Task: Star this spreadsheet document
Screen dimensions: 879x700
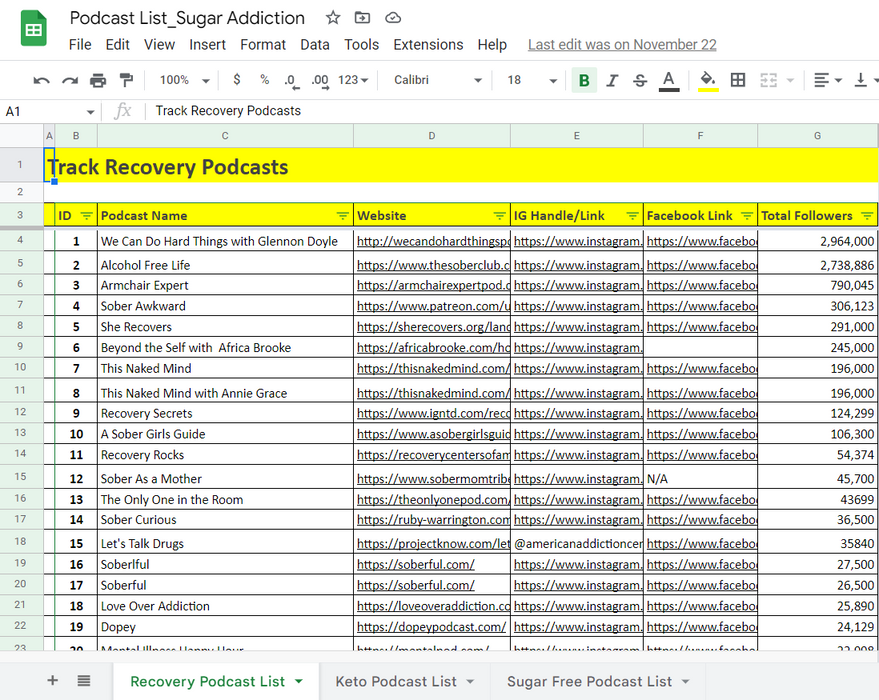Action: [333, 18]
